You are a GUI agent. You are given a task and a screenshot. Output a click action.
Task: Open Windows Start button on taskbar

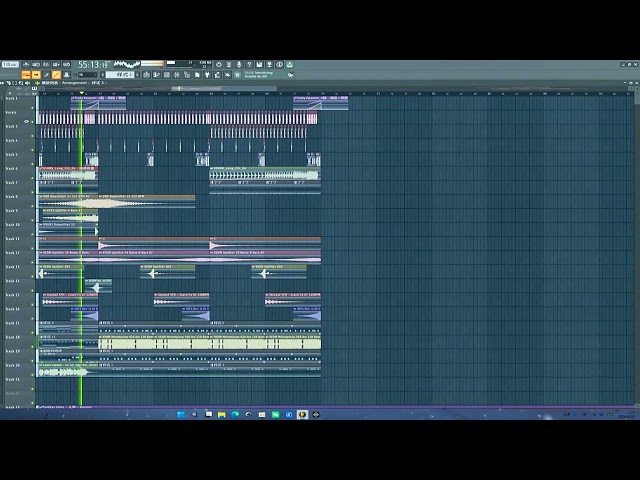[181, 415]
